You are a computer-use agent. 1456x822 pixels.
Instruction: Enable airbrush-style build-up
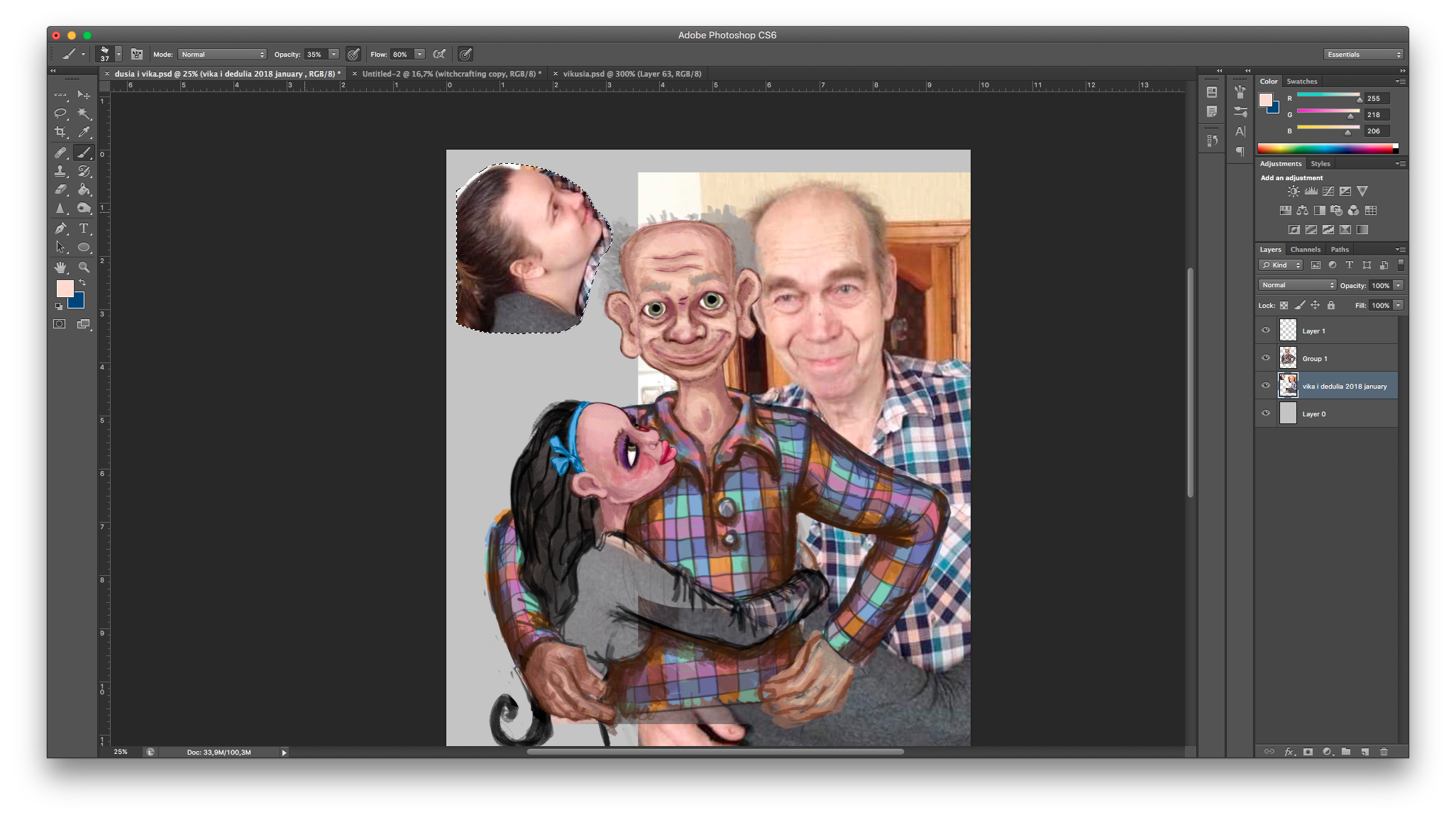coord(439,54)
